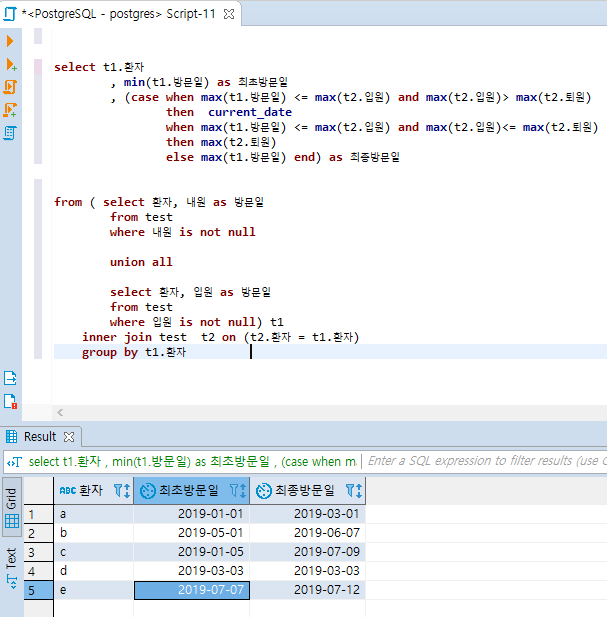Execute script in separate tabs icon
This screenshot has width=607, height=617.
pos(10,110)
